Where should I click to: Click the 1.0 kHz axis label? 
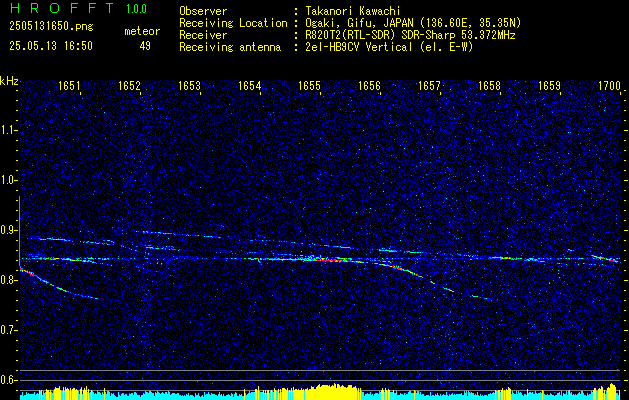pos(7,180)
